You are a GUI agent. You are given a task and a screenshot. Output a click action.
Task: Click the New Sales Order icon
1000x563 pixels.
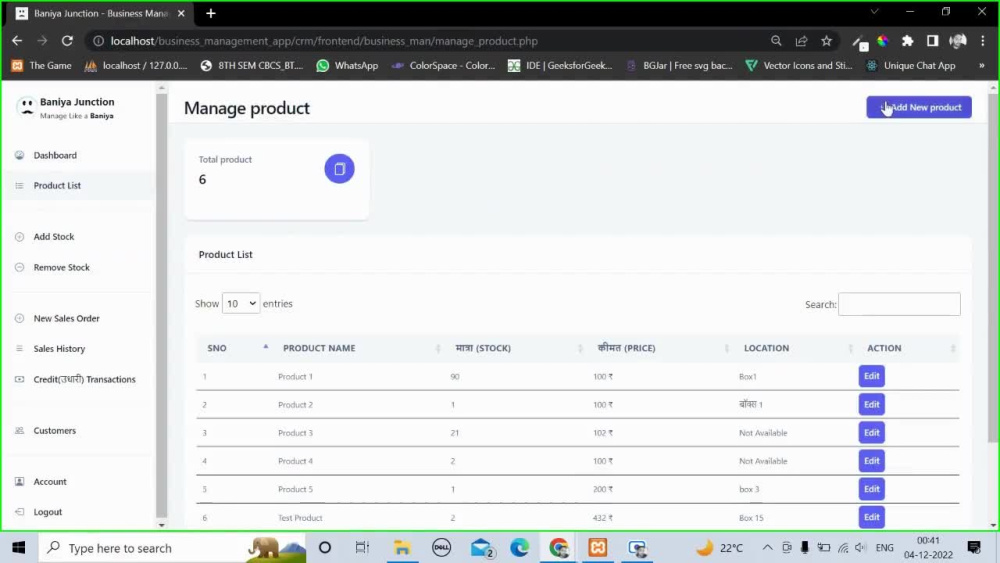point(19,318)
